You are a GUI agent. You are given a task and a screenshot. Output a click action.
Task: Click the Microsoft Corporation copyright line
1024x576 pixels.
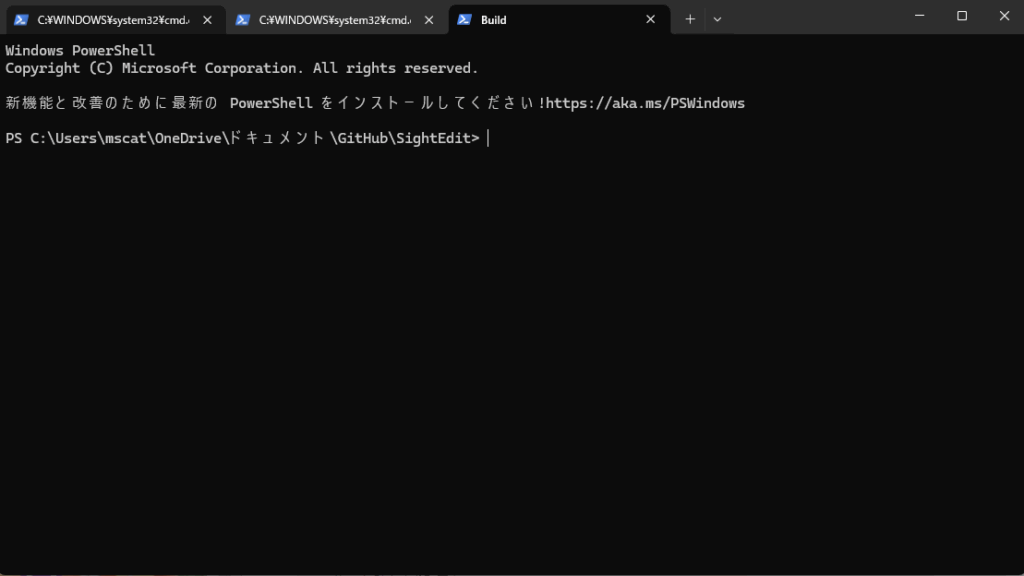pyautogui.click(x=241, y=68)
